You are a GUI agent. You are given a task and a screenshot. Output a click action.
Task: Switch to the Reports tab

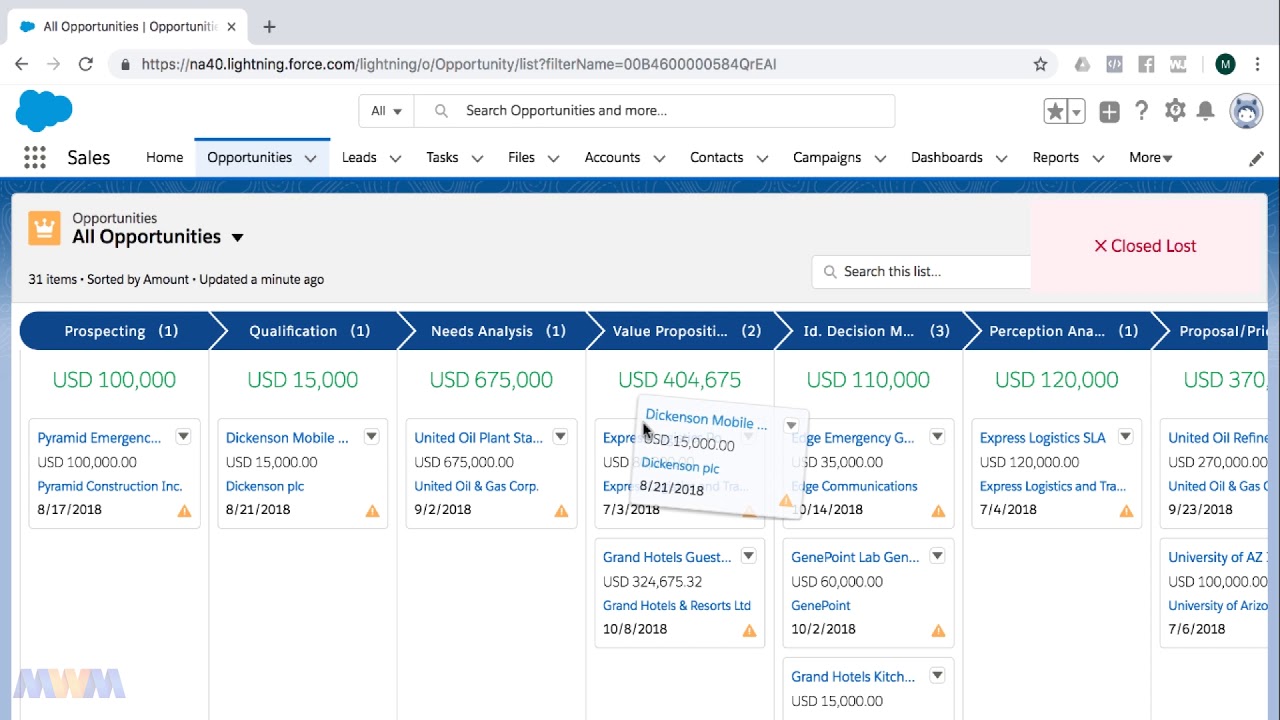click(x=1055, y=157)
